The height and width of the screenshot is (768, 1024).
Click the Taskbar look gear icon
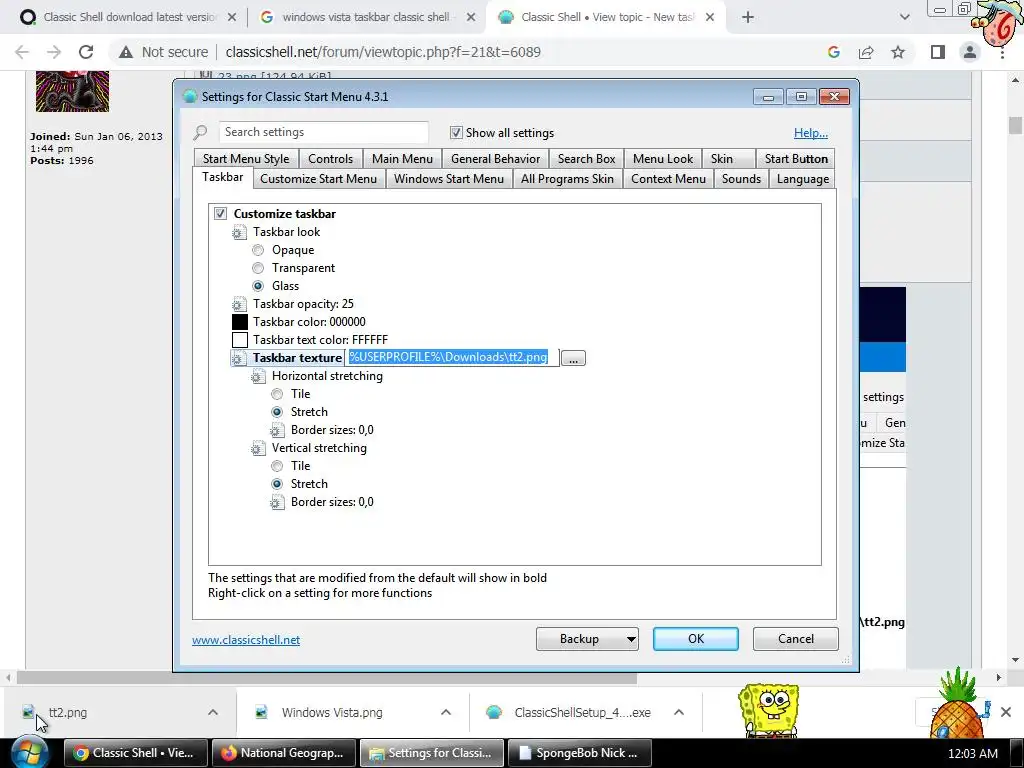coord(238,232)
